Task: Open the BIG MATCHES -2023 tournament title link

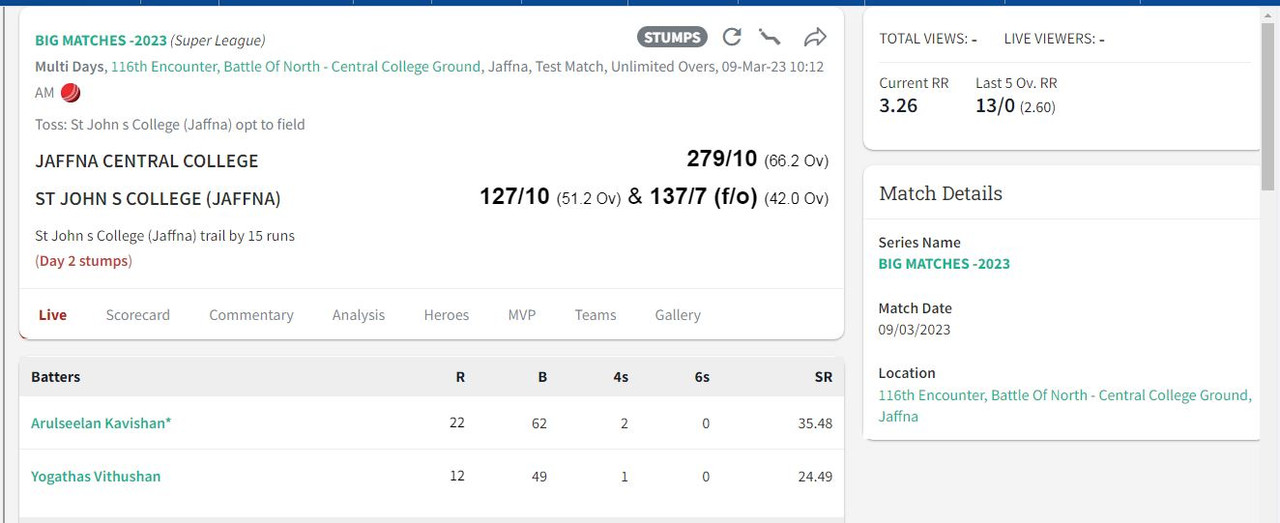Action: tap(100, 41)
